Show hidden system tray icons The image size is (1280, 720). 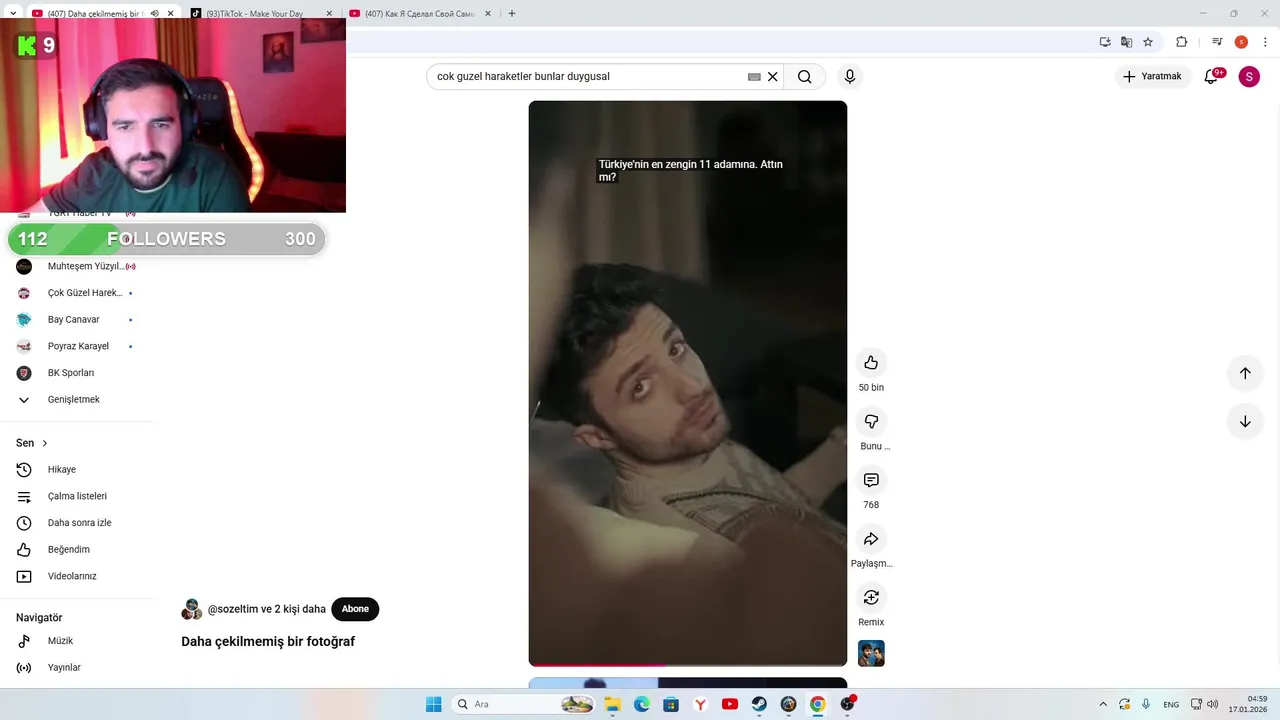click(x=1103, y=704)
